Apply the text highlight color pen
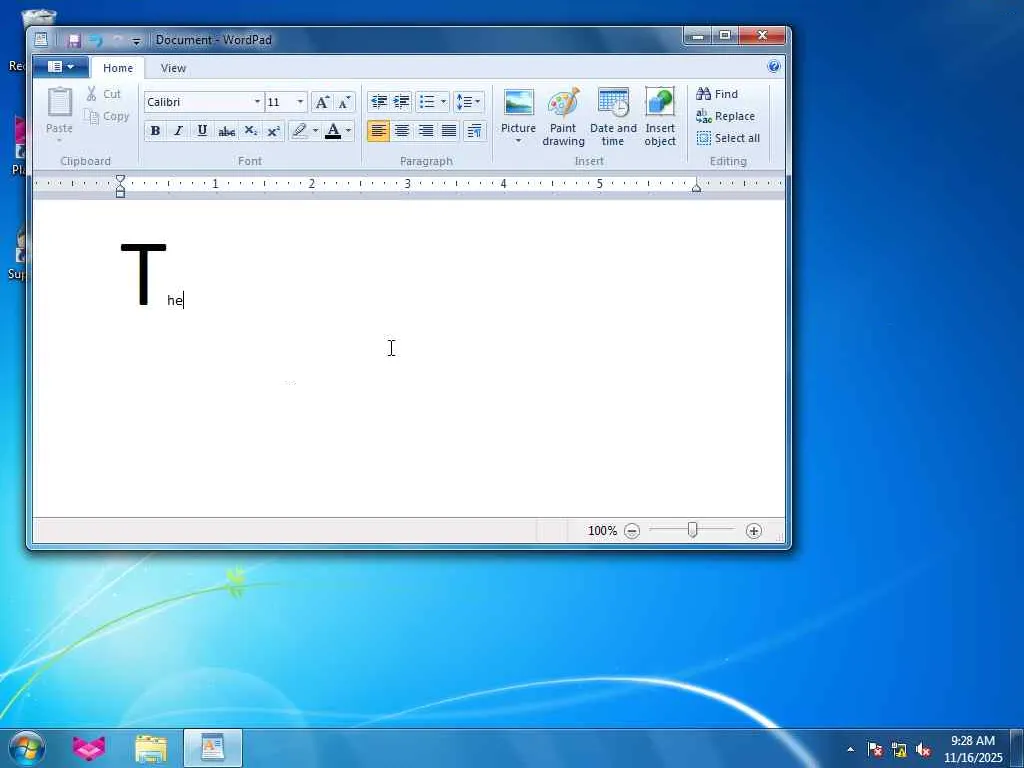 299,131
